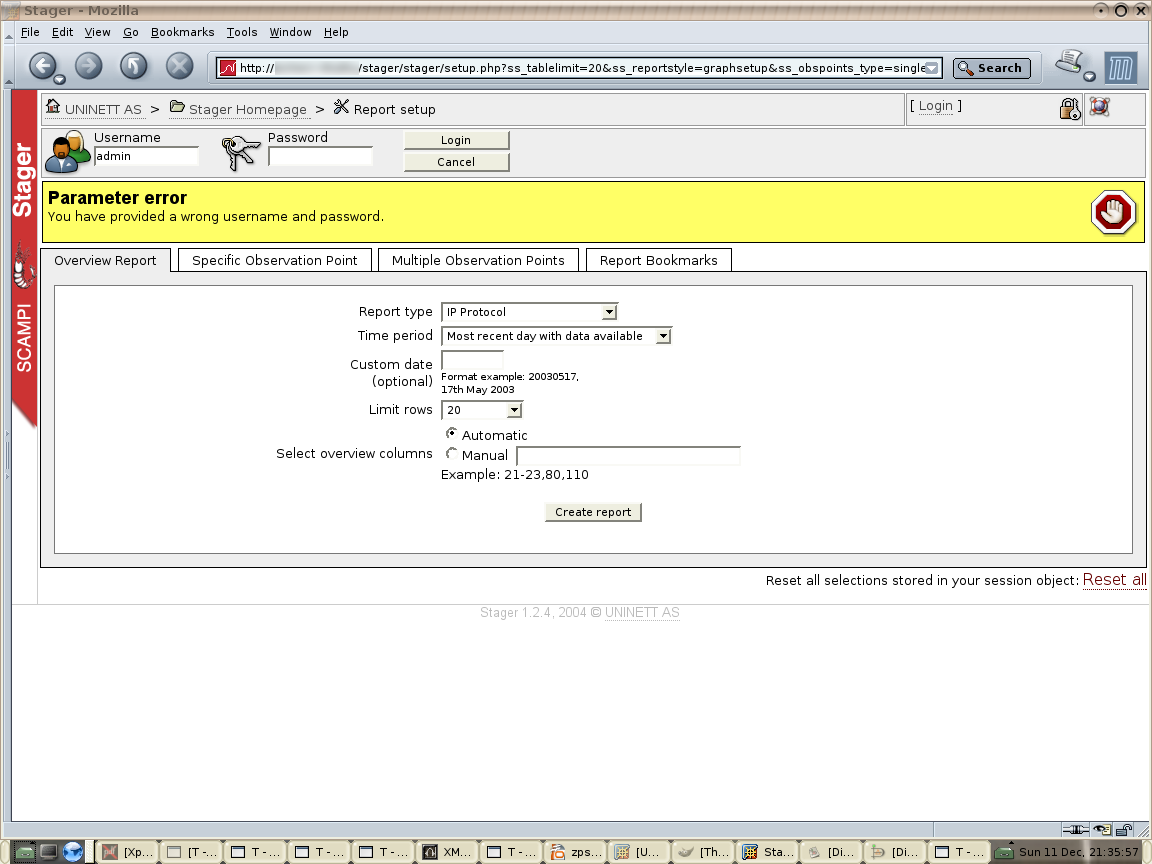Select the Automatic columns radio button
Screen dimensions: 1152x864
452,433
